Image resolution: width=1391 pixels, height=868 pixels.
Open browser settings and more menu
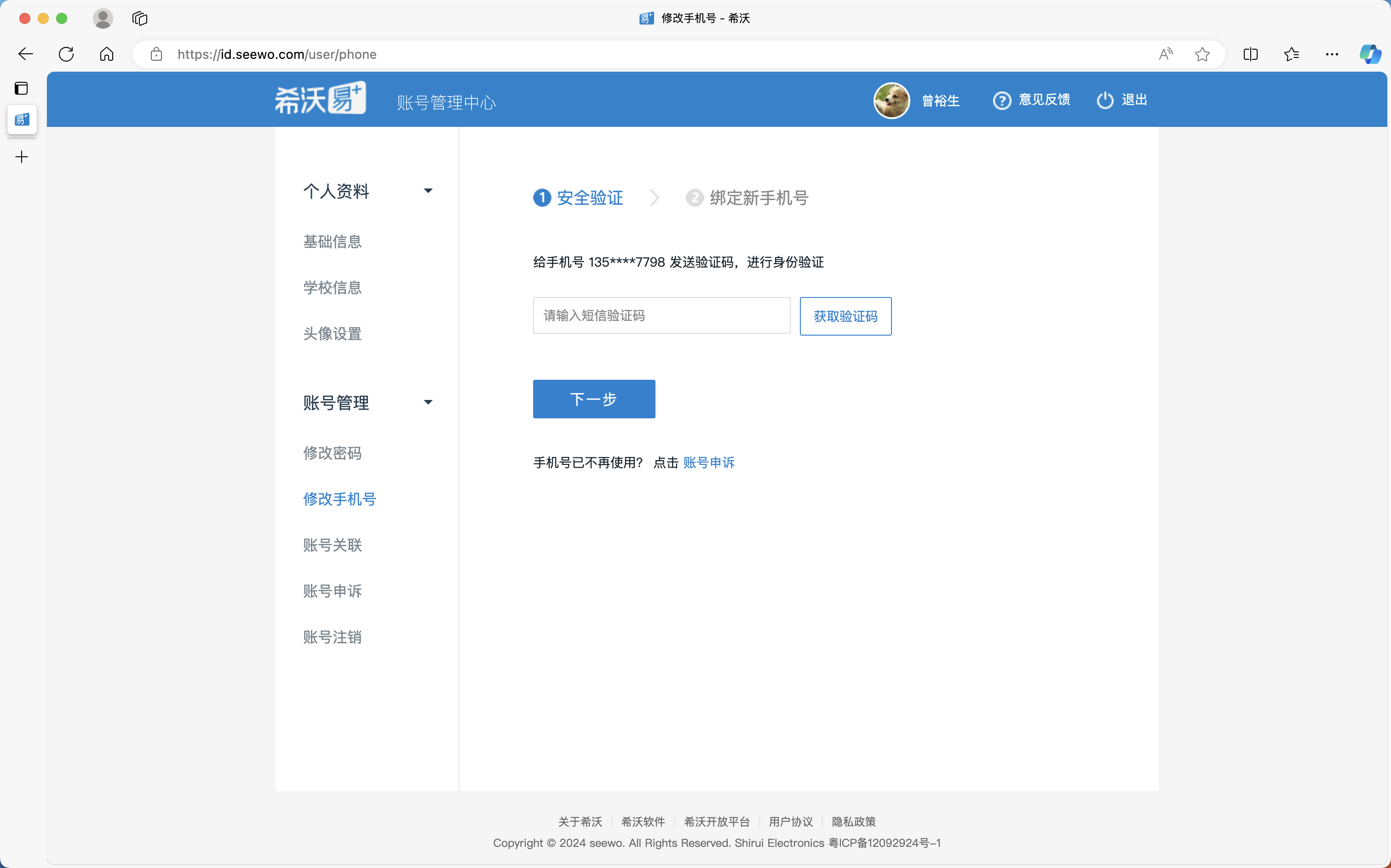(x=1332, y=54)
